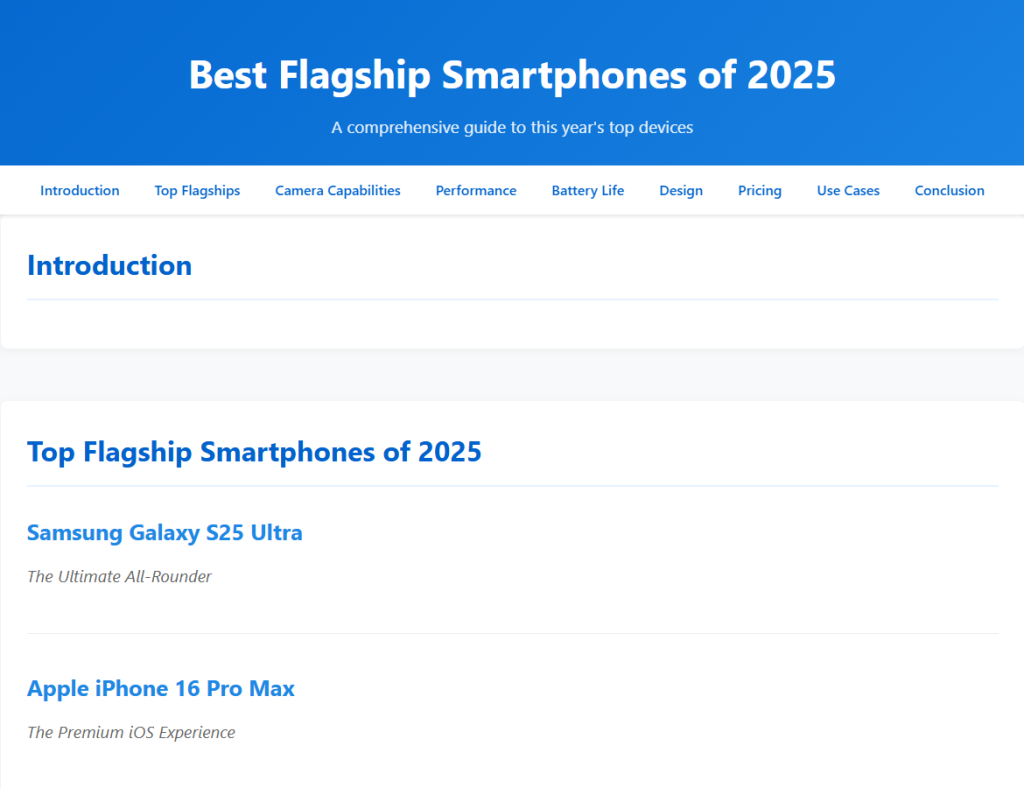Open Use Cases nav link

[848, 191]
